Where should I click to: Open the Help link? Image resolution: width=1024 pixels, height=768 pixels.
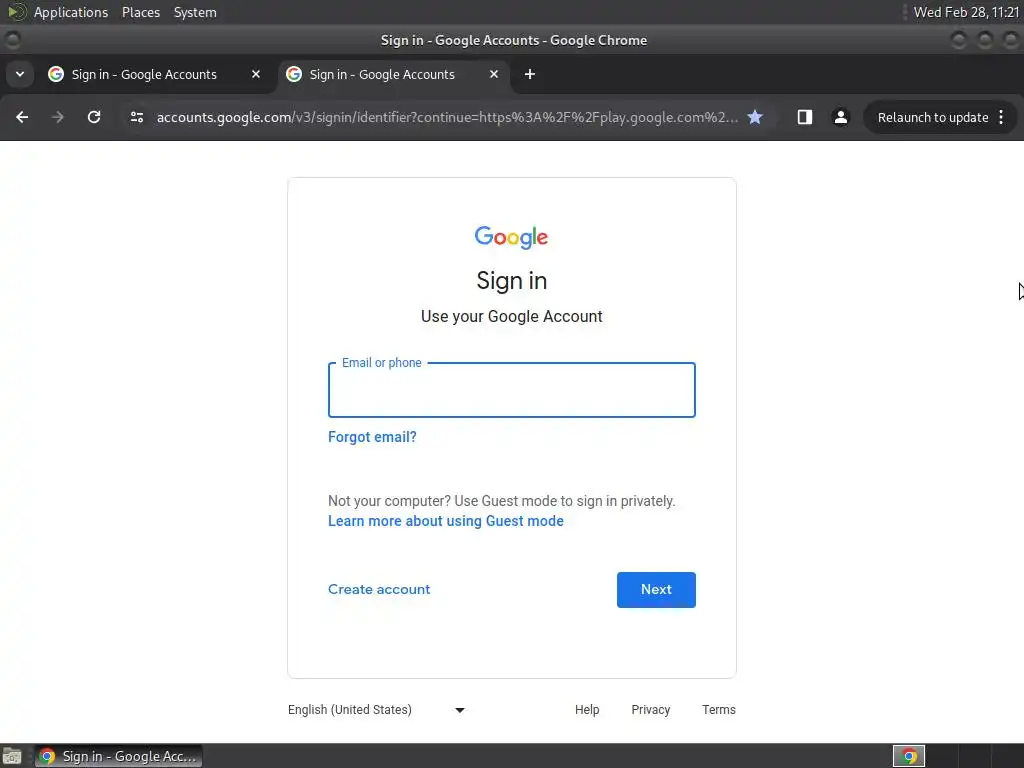click(587, 710)
